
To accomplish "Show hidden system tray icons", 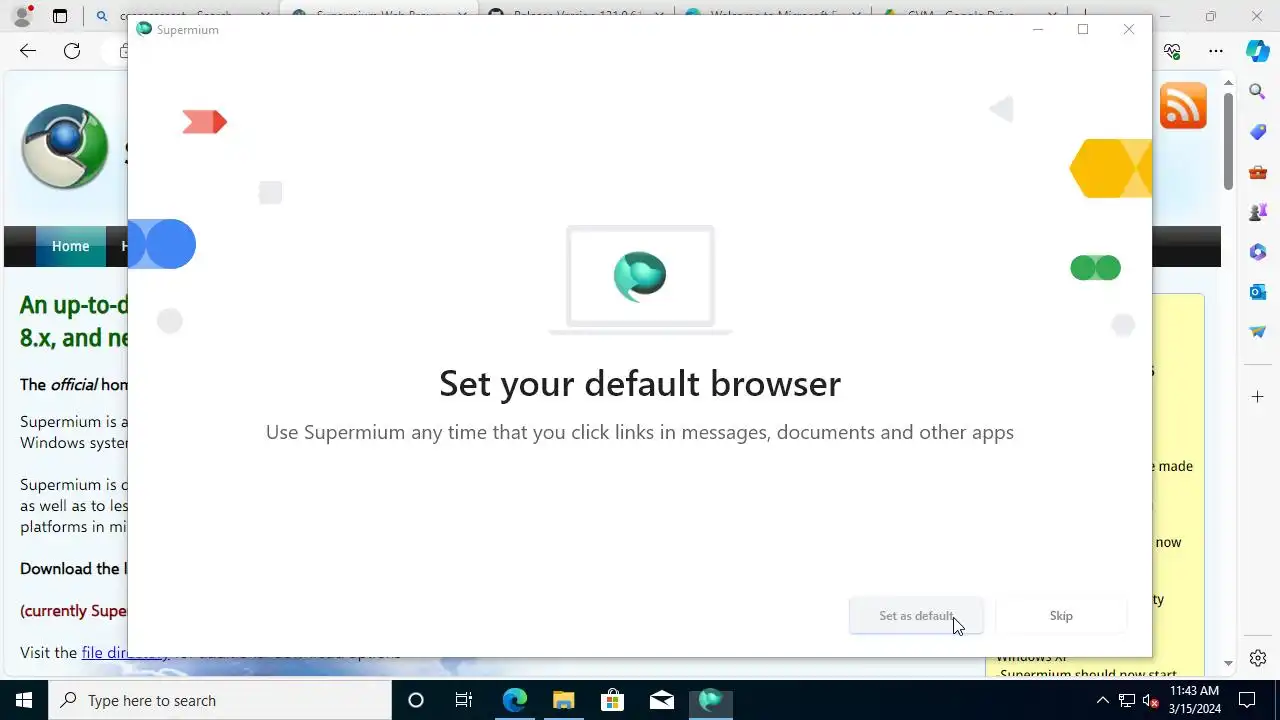I will point(1102,700).
